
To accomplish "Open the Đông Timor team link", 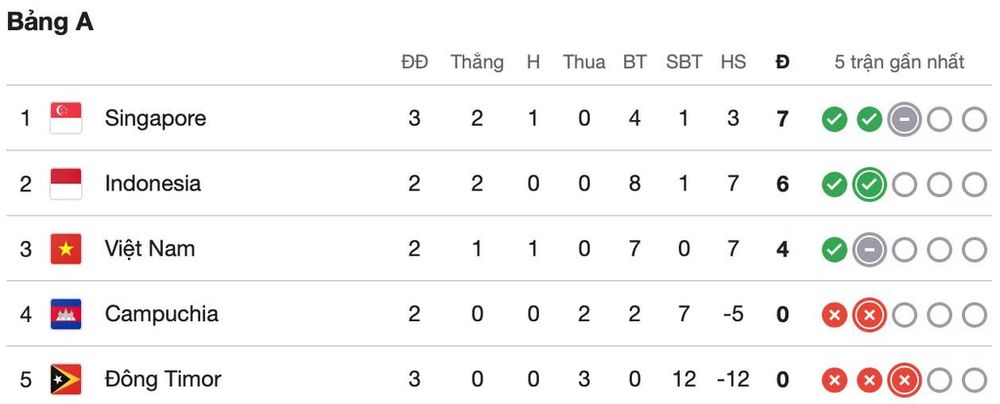I will (163, 379).
